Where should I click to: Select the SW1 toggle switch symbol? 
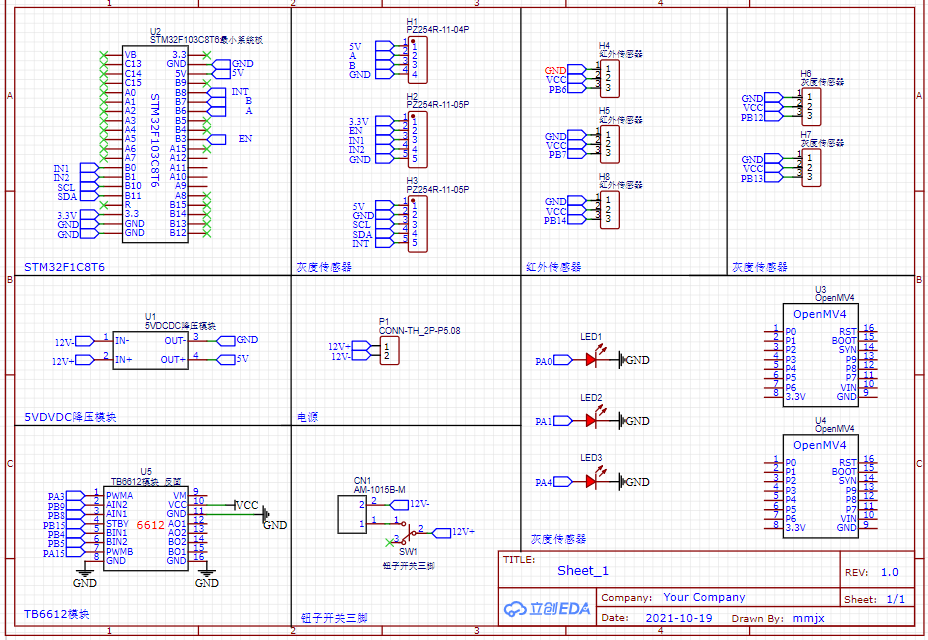coord(409,532)
